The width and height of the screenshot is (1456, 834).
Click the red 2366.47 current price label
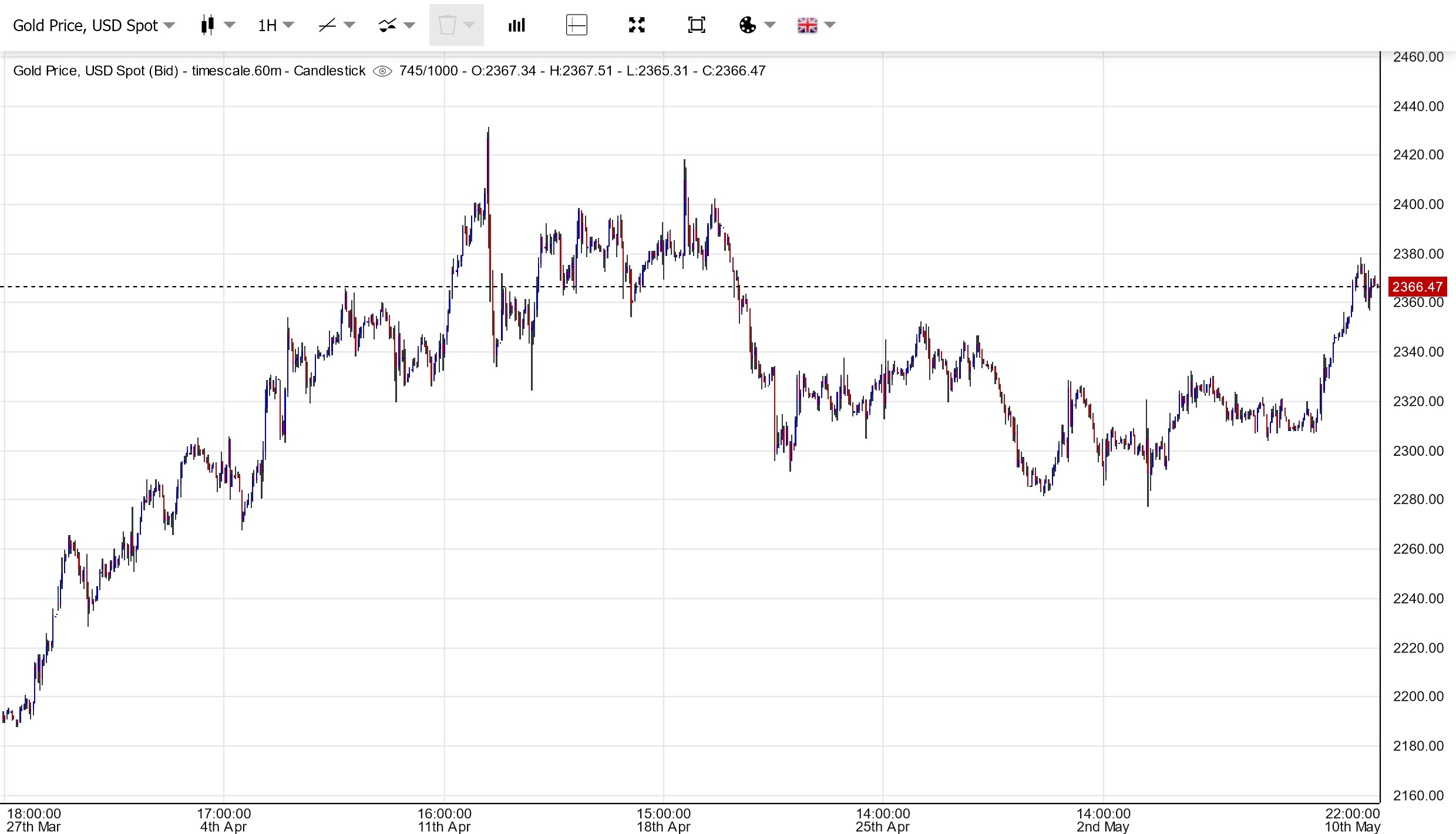[1417, 287]
